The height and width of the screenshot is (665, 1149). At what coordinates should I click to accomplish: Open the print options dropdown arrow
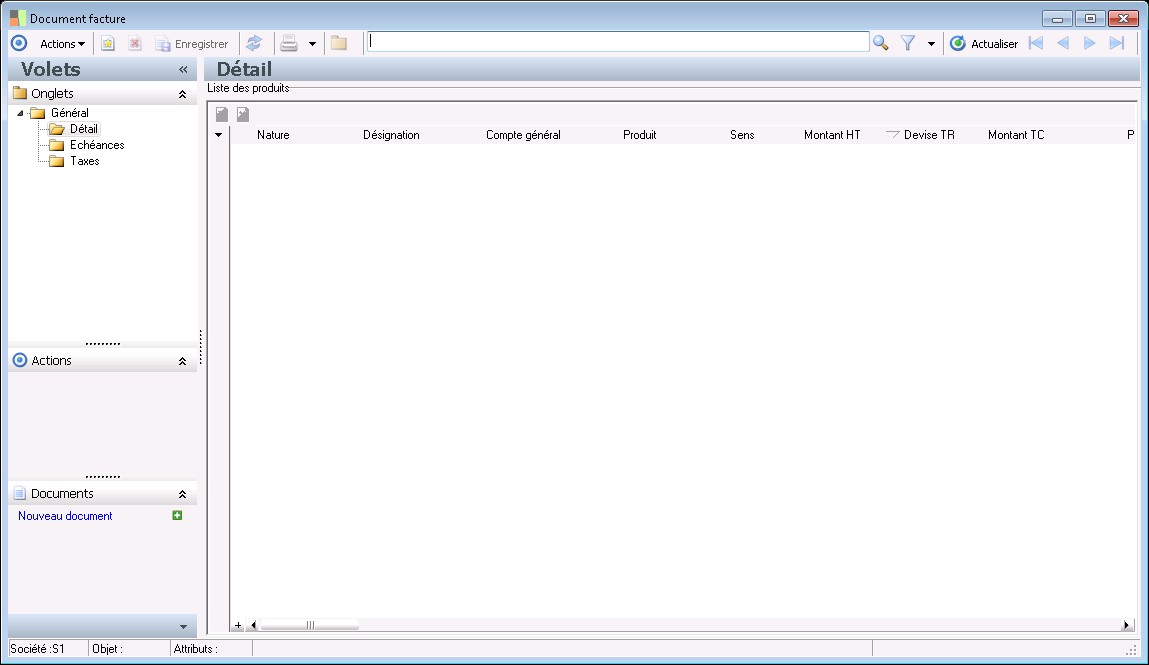pos(312,44)
